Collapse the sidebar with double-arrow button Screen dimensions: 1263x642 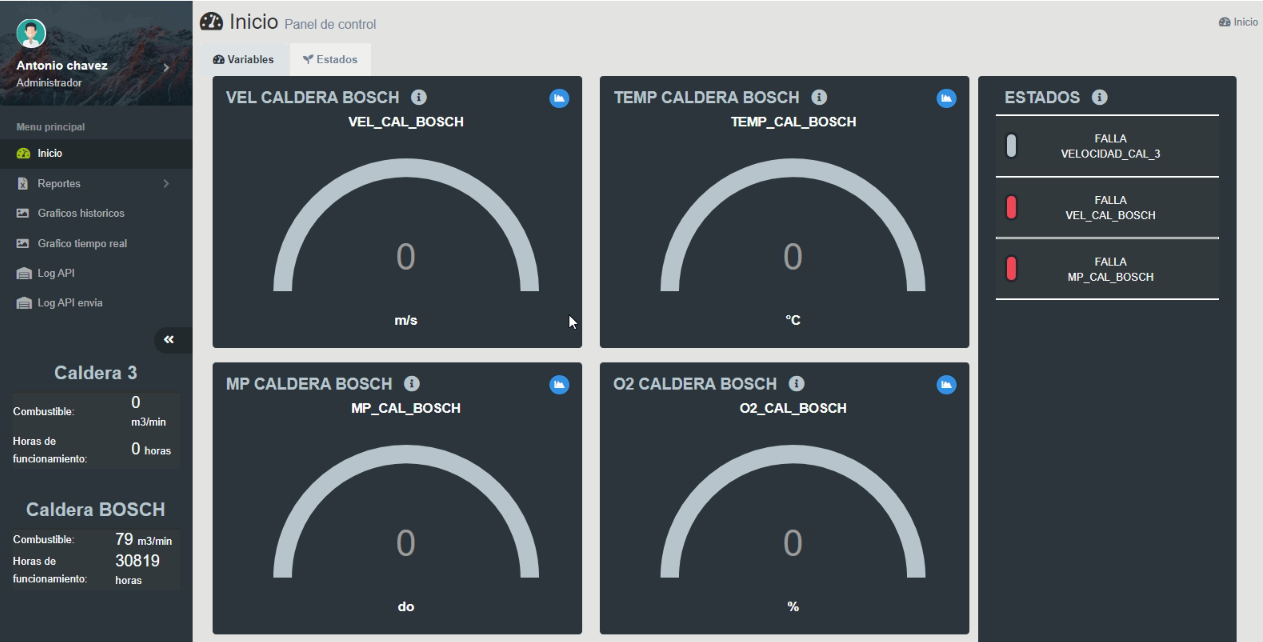point(169,340)
